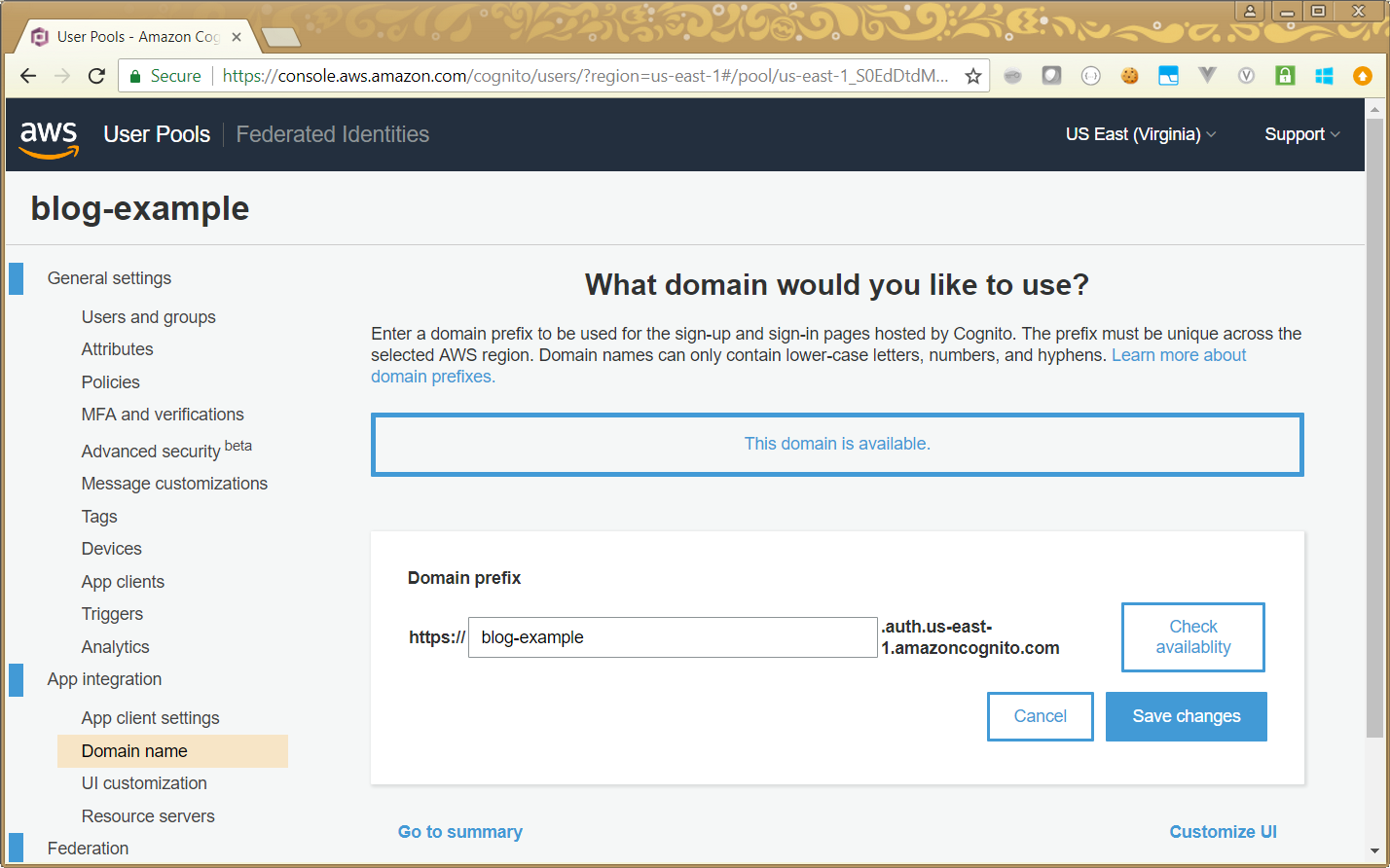Go back using the browser back arrow
The width and height of the screenshot is (1390, 868).
pos(28,76)
